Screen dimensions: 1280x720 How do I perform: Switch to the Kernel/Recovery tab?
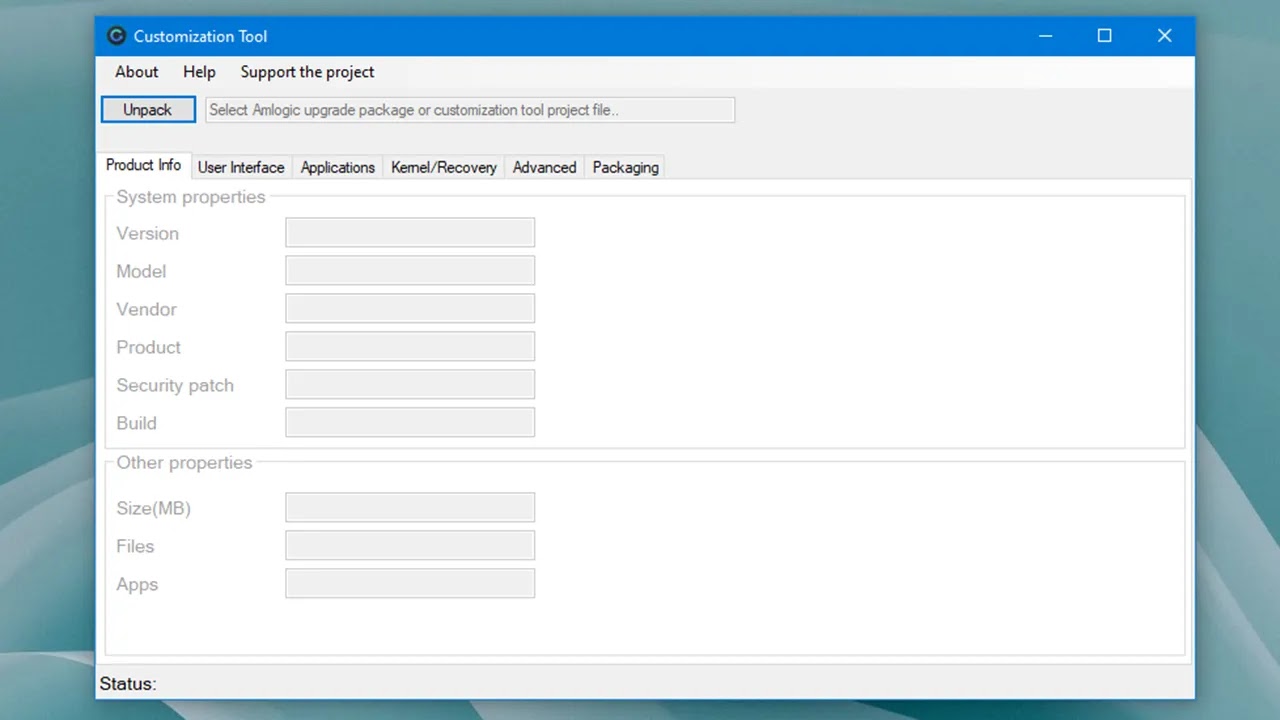pos(444,167)
